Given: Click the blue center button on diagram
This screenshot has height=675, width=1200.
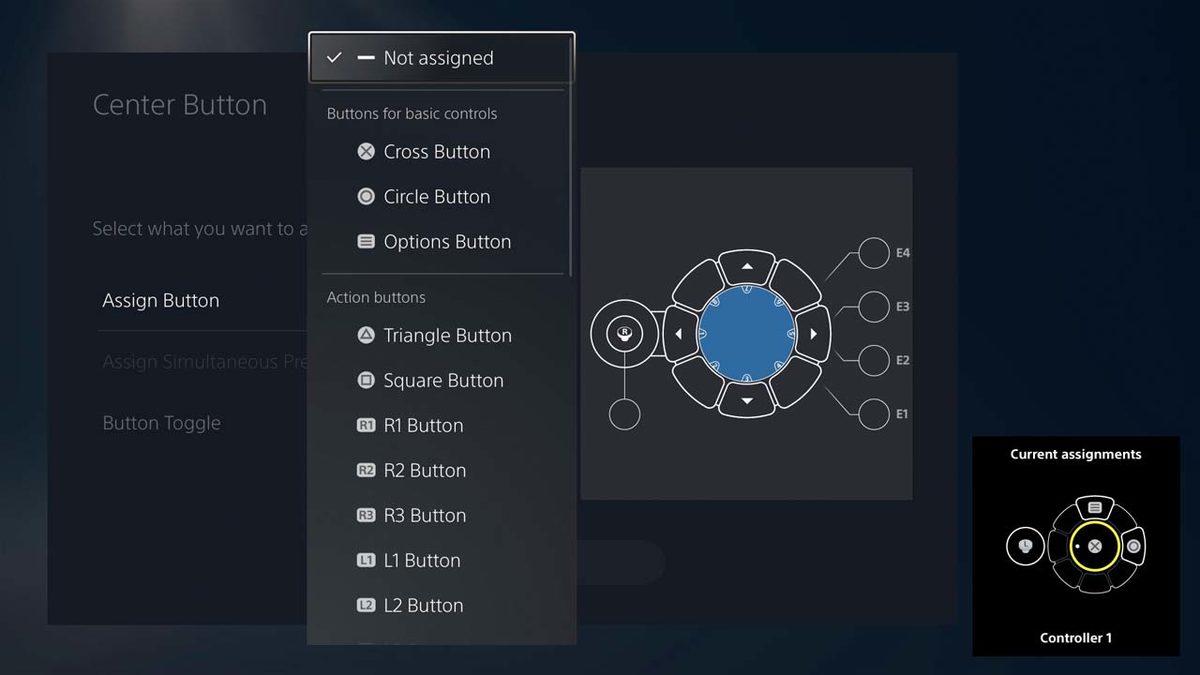Looking at the screenshot, I should click(x=746, y=332).
